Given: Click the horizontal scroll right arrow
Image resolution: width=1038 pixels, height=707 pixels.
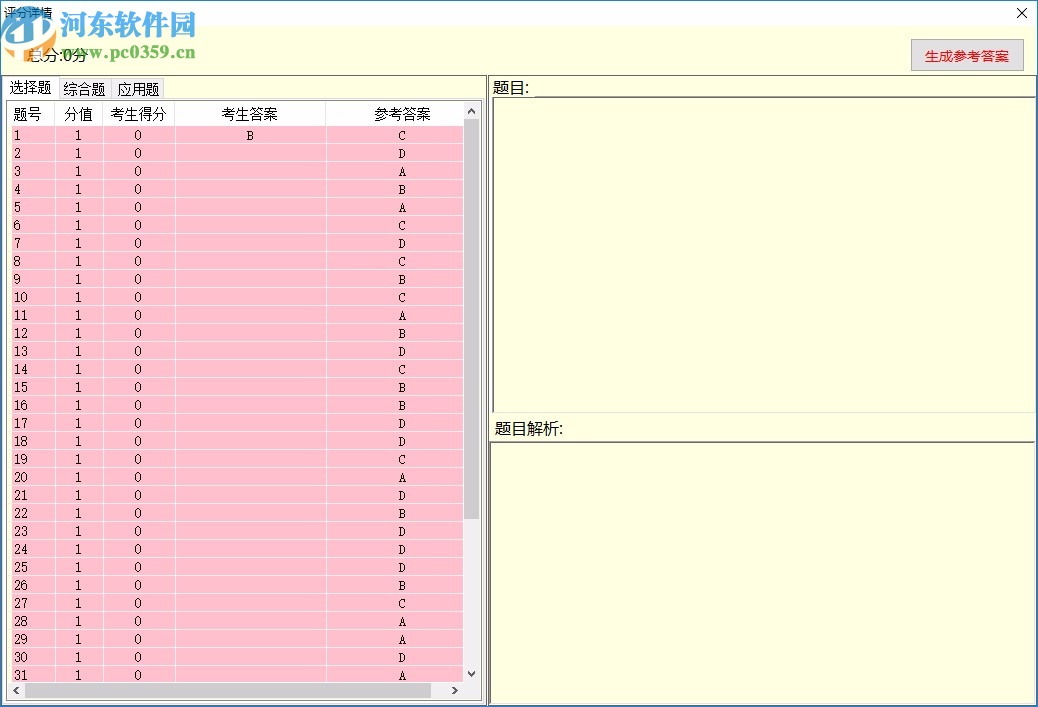Looking at the screenshot, I should (454, 690).
